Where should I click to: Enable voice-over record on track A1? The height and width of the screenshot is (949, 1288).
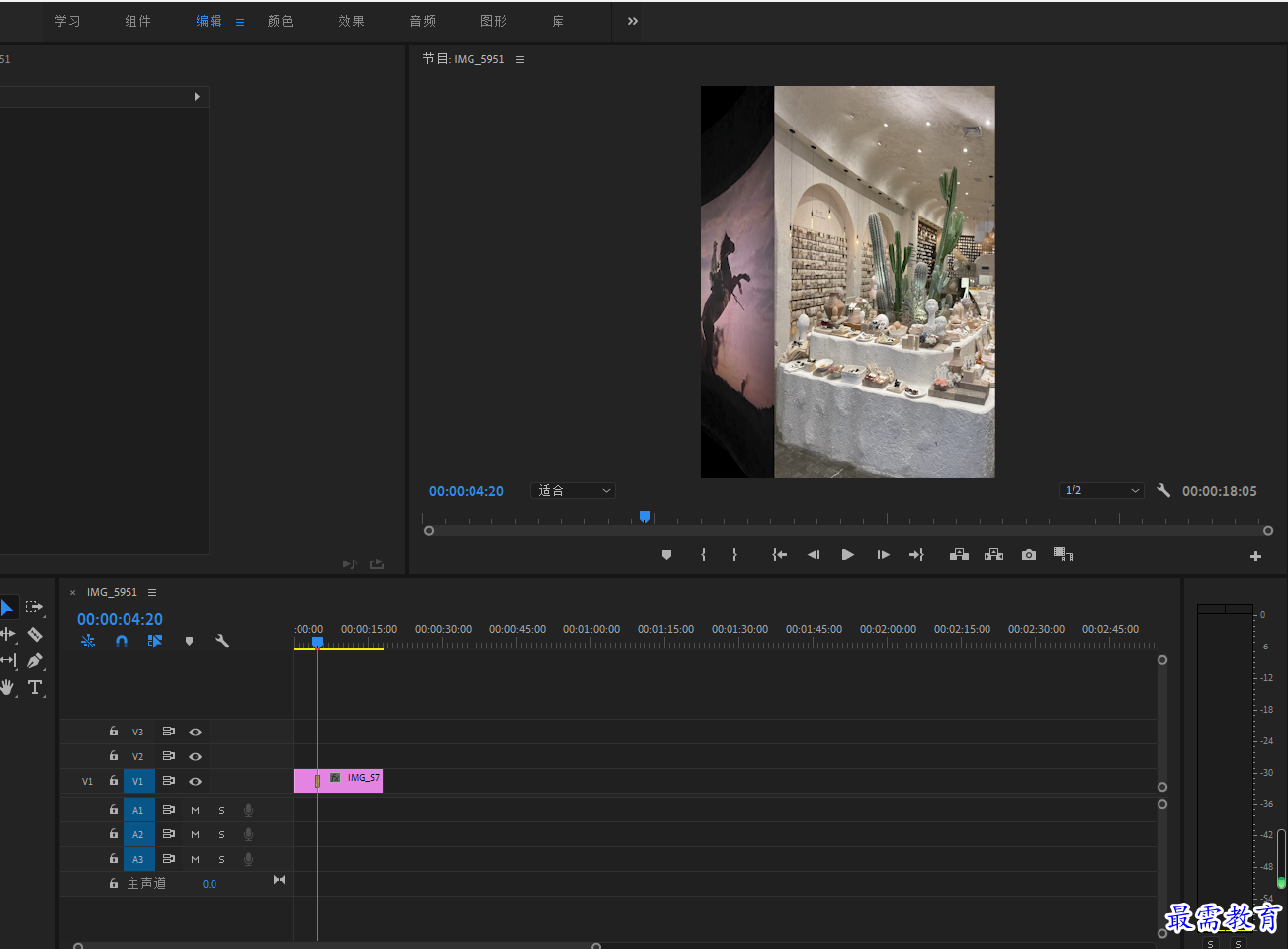point(248,810)
